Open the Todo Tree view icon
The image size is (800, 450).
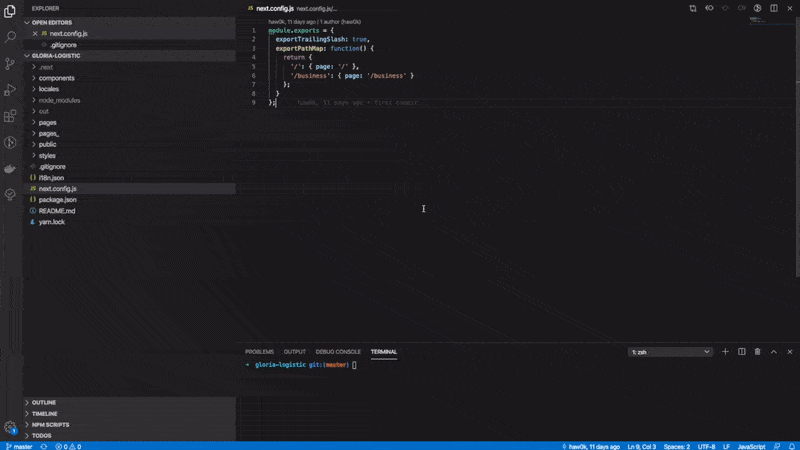(10, 194)
